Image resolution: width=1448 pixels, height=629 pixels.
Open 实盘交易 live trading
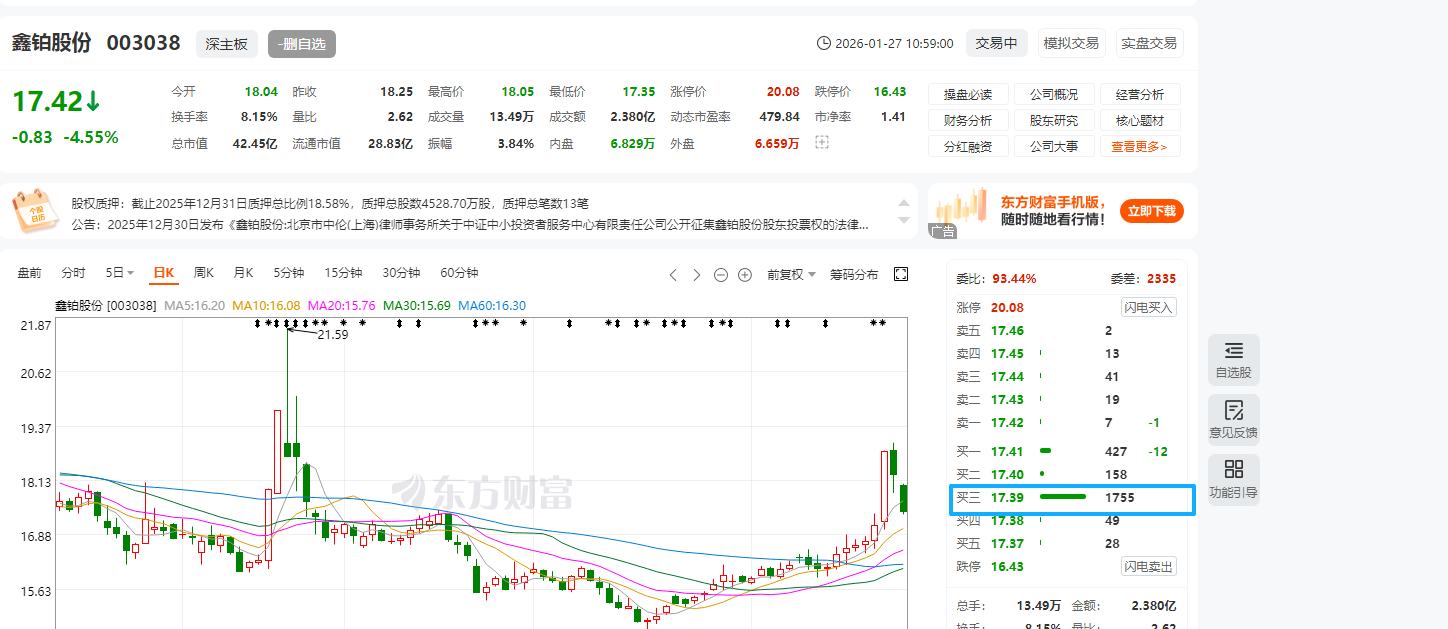(1149, 43)
